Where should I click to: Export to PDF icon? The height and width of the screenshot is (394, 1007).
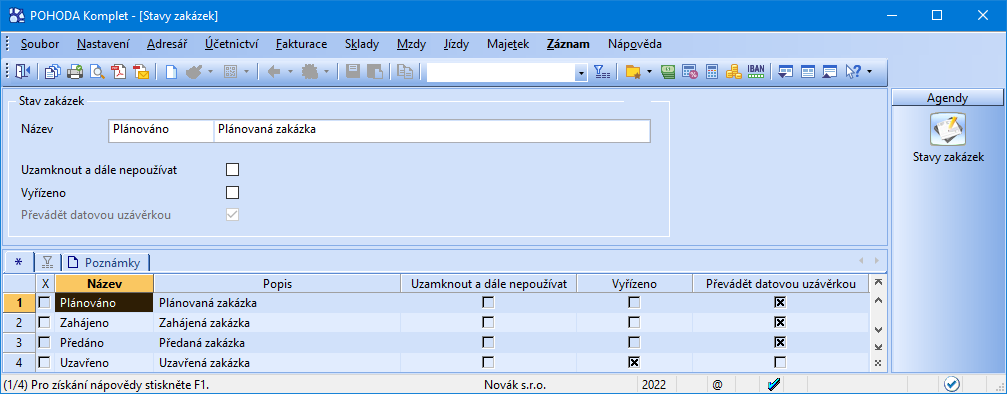point(119,72)
